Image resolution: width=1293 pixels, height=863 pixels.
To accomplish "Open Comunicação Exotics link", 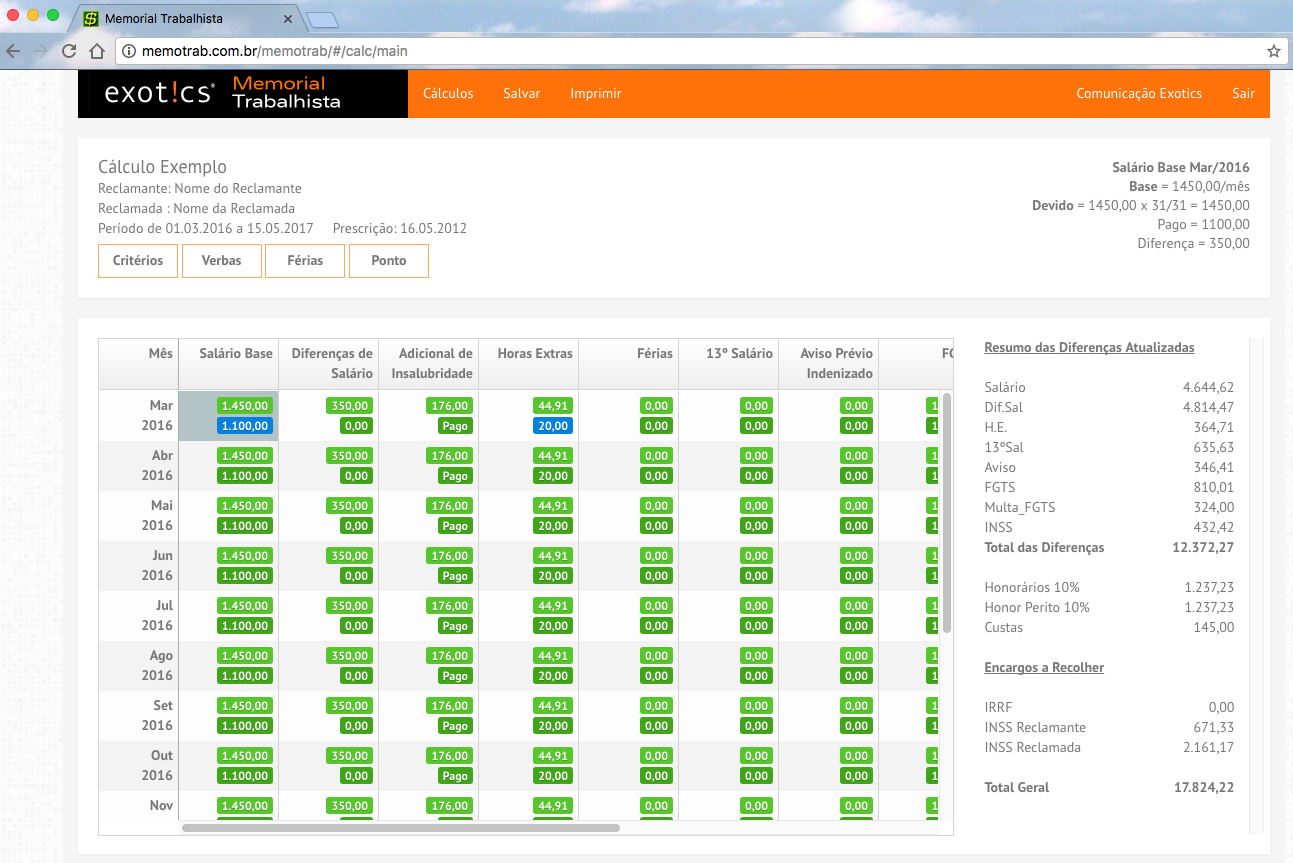I will (x=1138, y=93).
